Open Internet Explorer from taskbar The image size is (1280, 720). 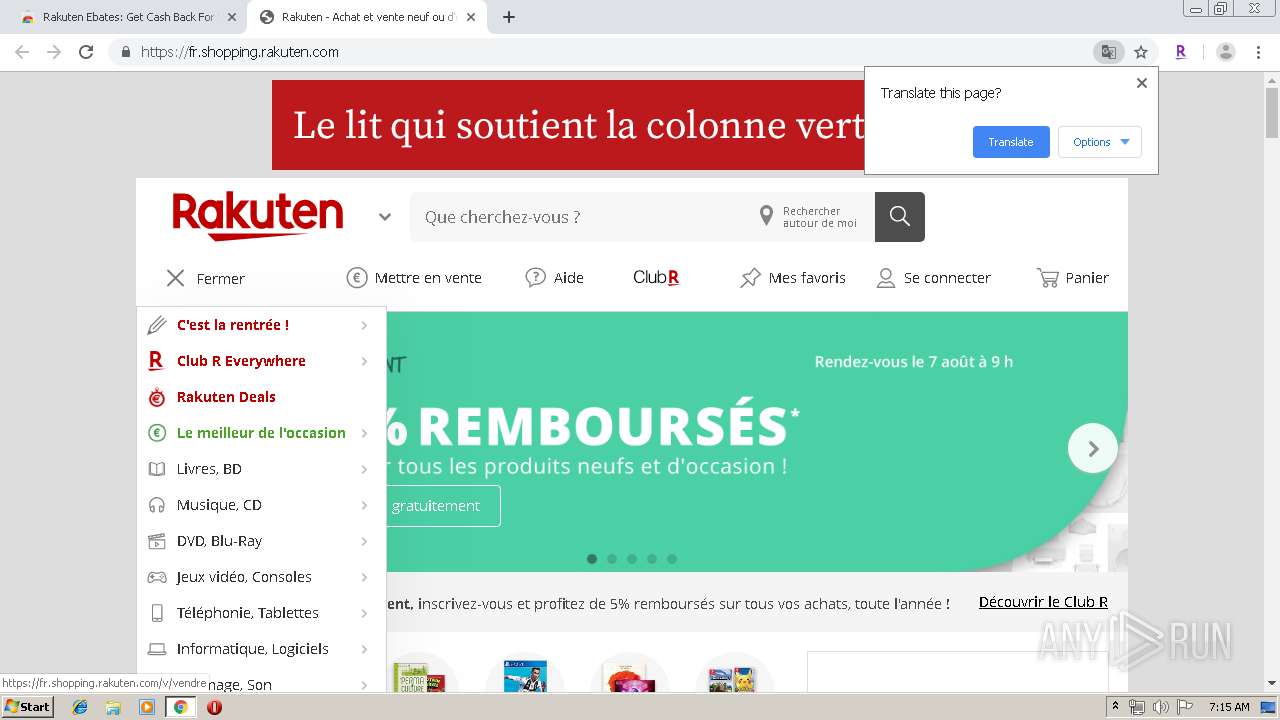click(x=80, y=707)
